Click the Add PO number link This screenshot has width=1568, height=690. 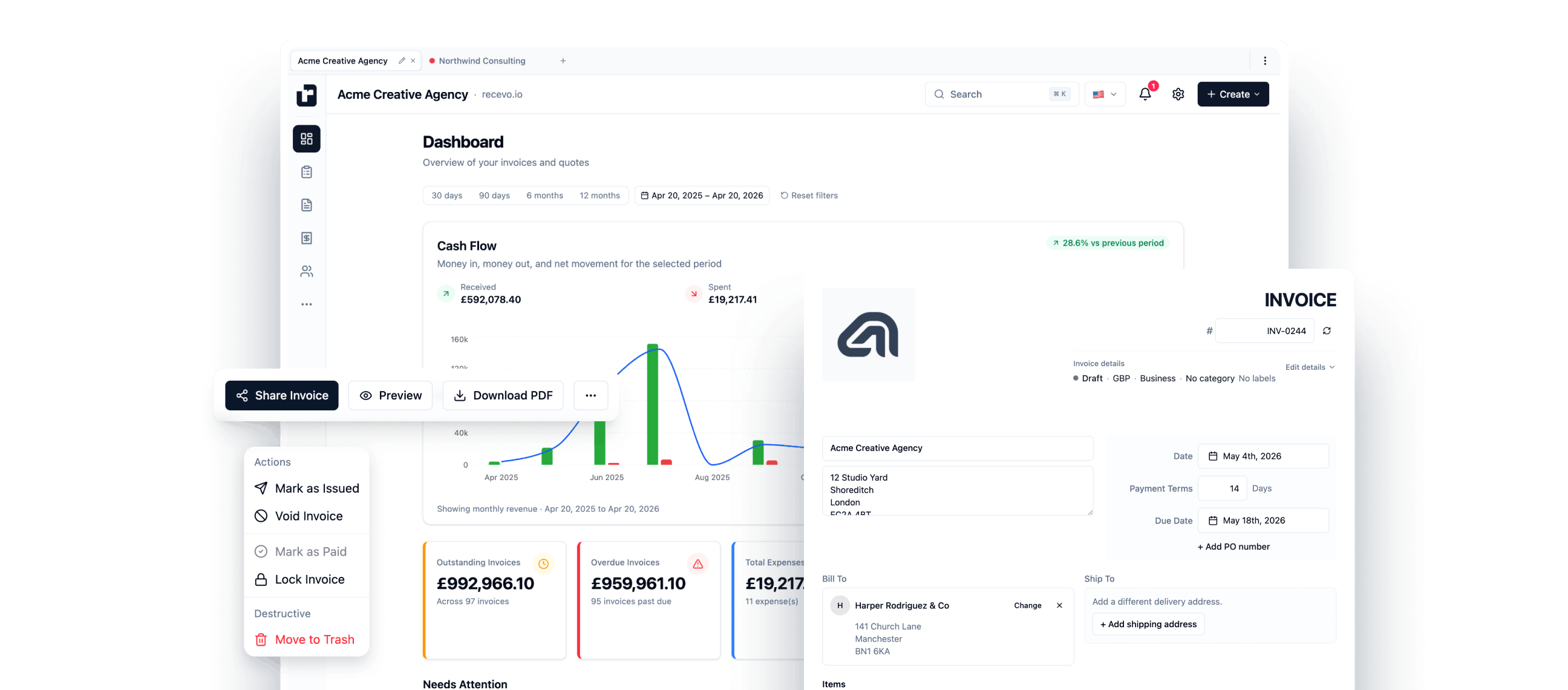1233,547
